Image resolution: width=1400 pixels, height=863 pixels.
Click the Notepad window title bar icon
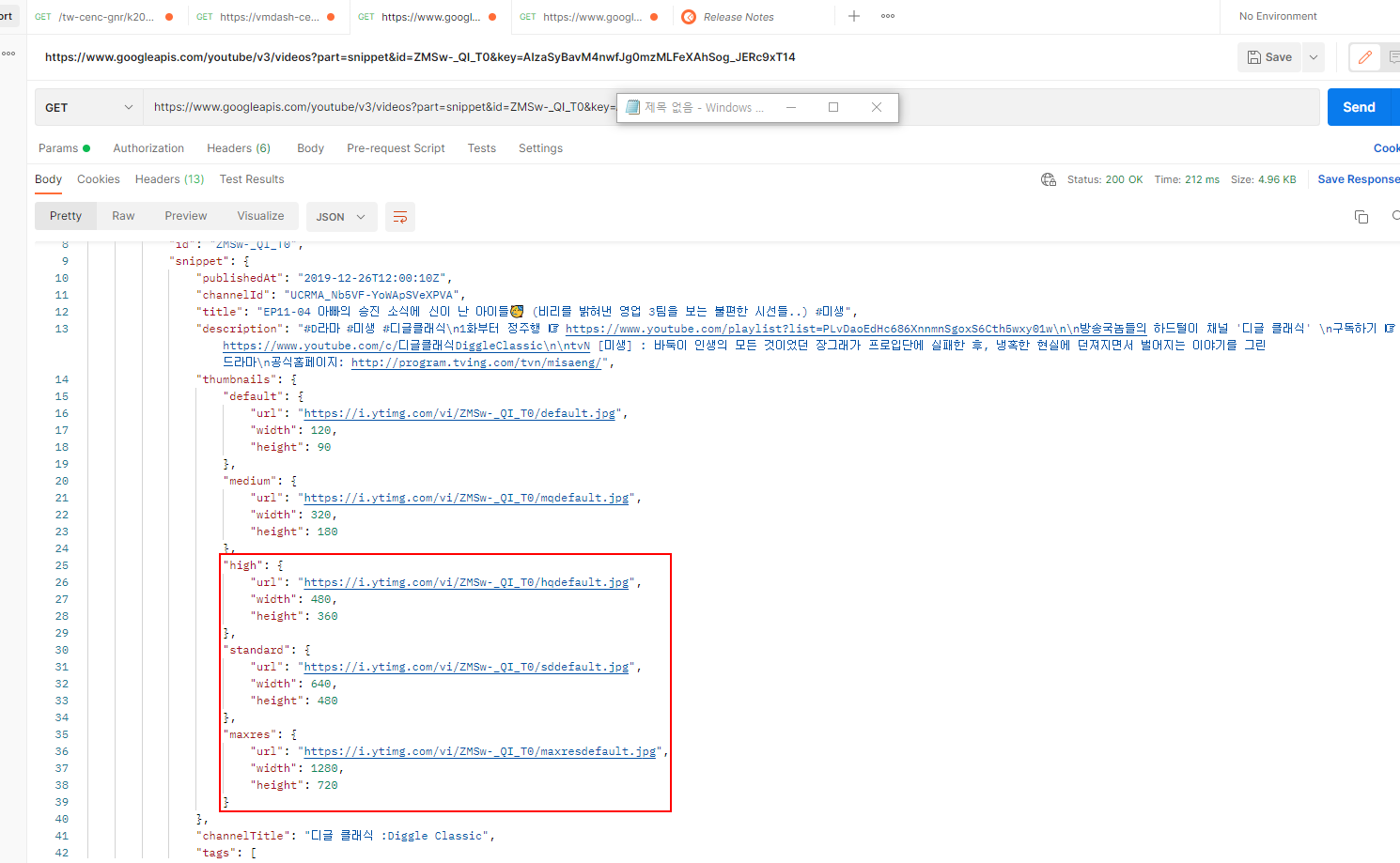[x=633, y=107]
